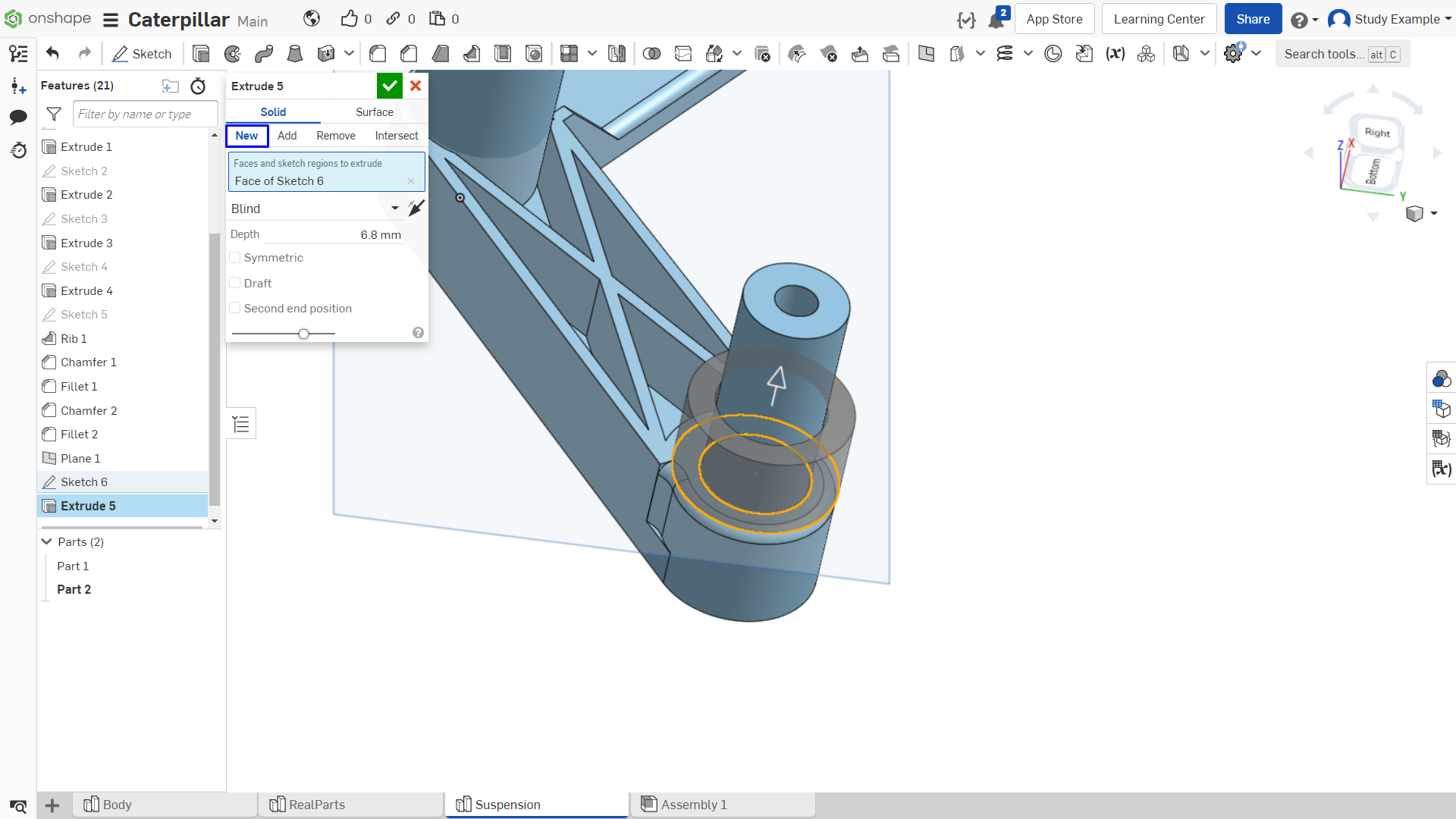Click the final-feature preview slider handle
1456x819 pixels.
[303, 334]
